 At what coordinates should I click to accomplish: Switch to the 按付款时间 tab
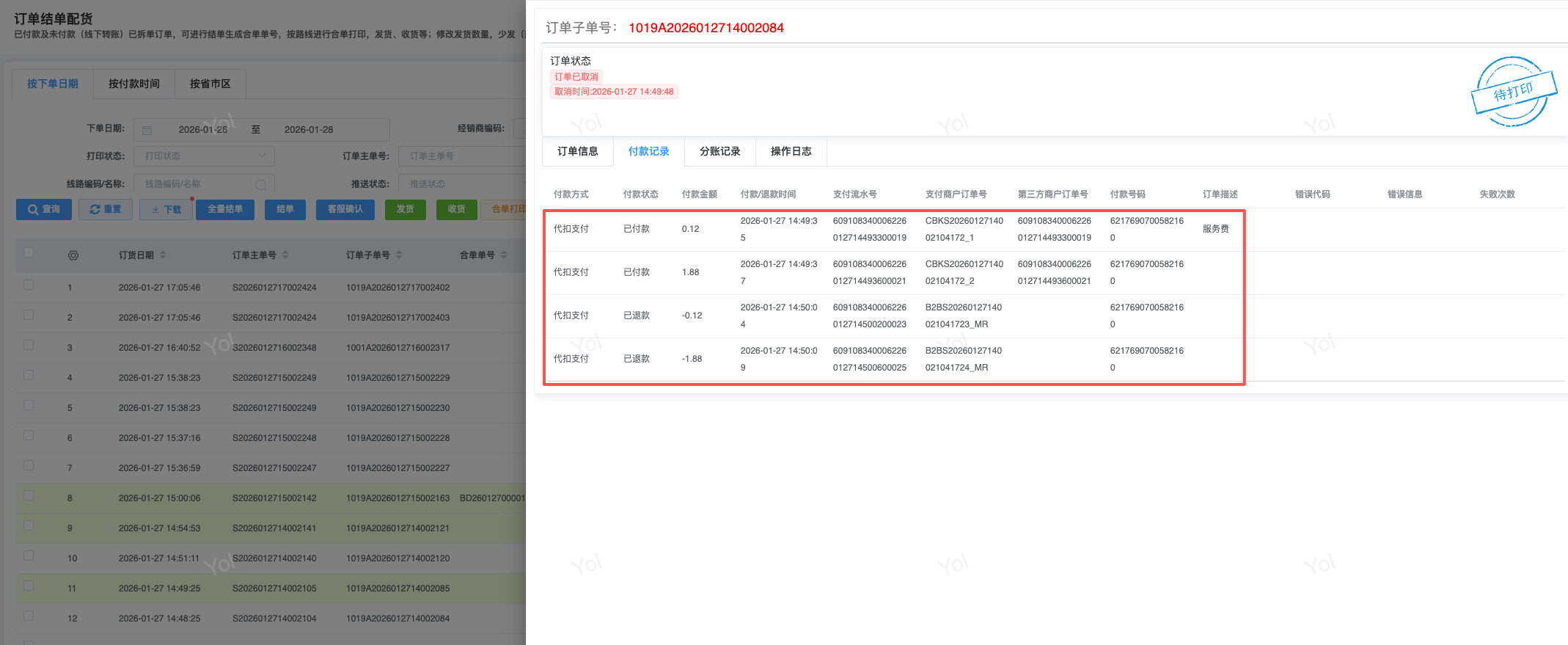[133, 84]
